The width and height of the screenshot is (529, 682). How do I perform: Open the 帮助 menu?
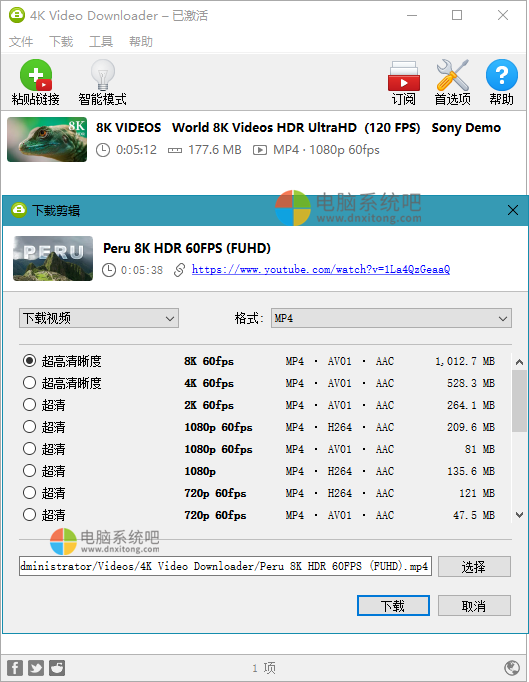[141, 42]
